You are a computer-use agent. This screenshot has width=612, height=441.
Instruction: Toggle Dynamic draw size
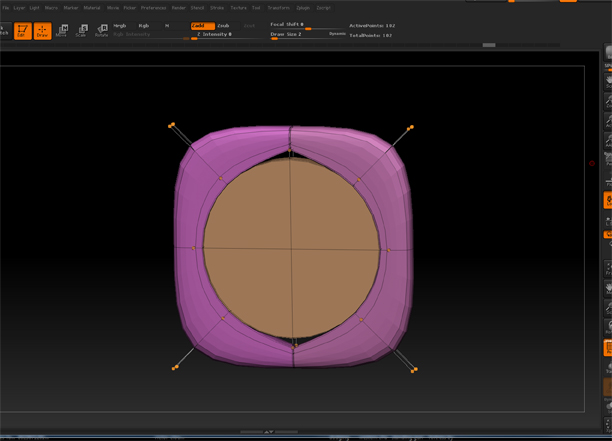(337, 34)
